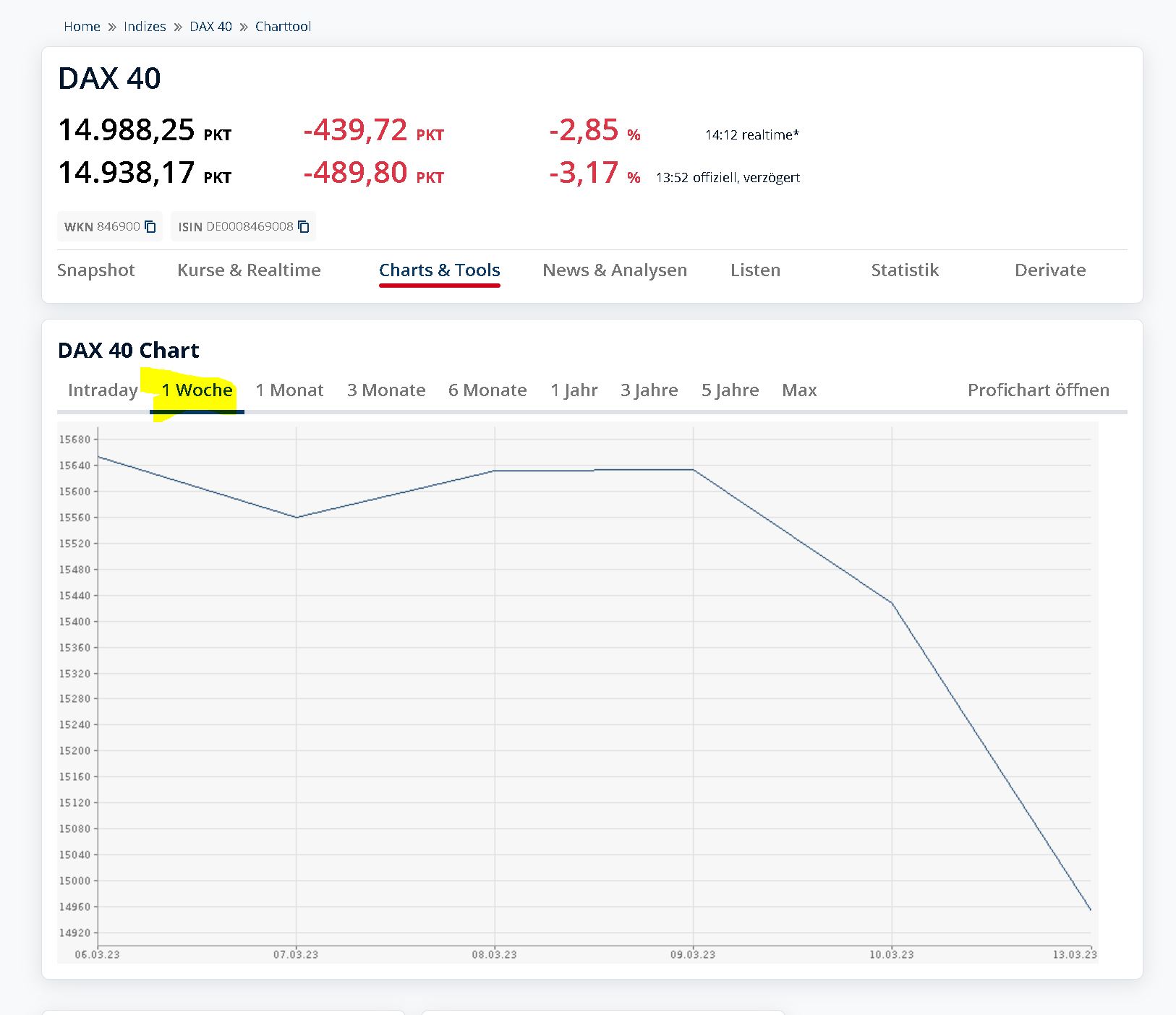The image size is (1176, 1015).
Task: Click the DAX 40 Chart heading
Action: coord(129,351)
